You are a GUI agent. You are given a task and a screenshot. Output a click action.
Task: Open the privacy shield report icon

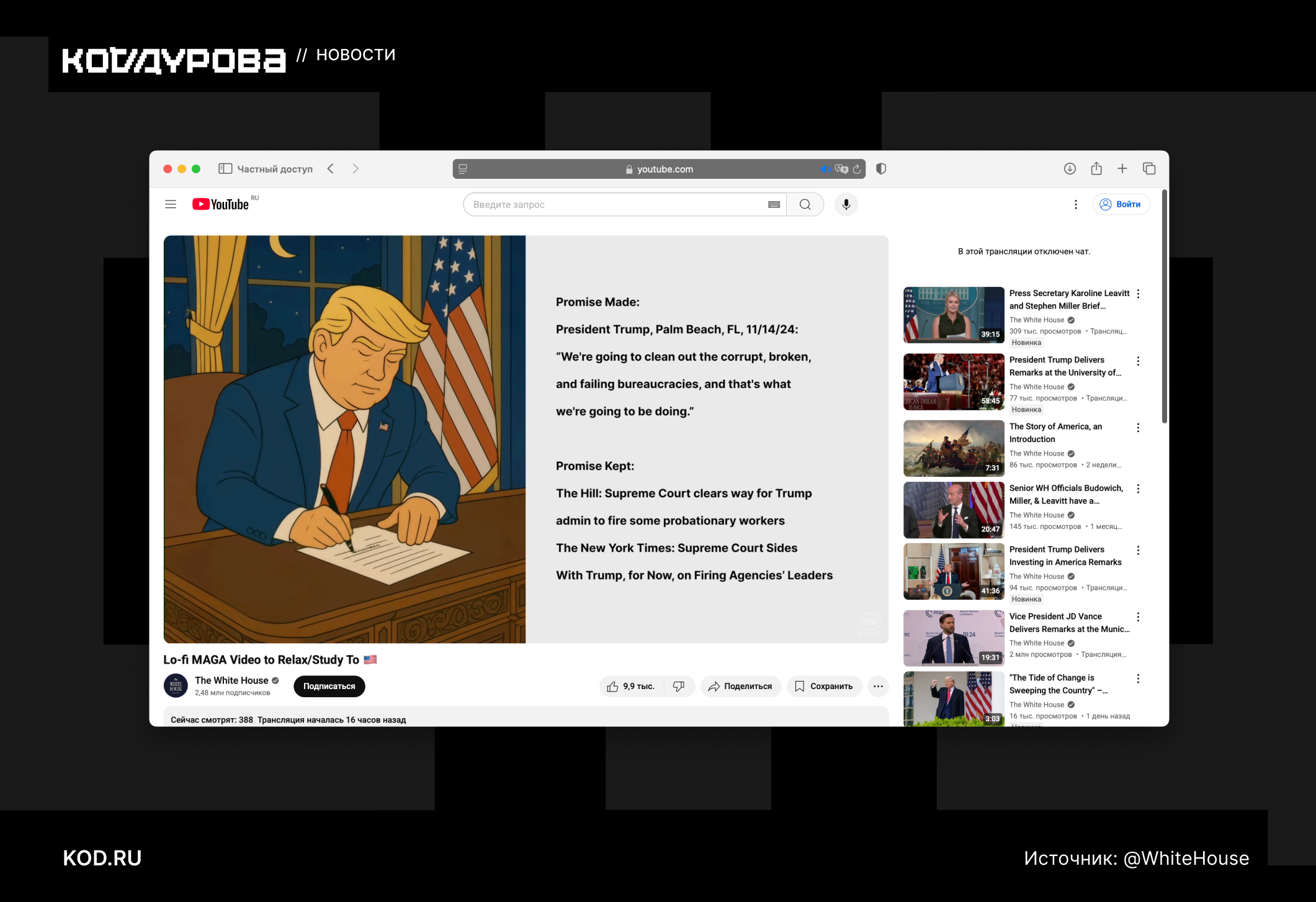pos(881,169)
